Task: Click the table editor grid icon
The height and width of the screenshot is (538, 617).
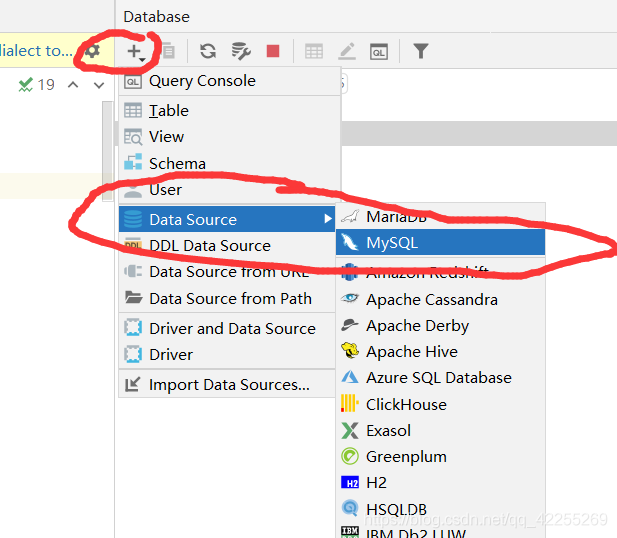Action: [x=314, y=52]
